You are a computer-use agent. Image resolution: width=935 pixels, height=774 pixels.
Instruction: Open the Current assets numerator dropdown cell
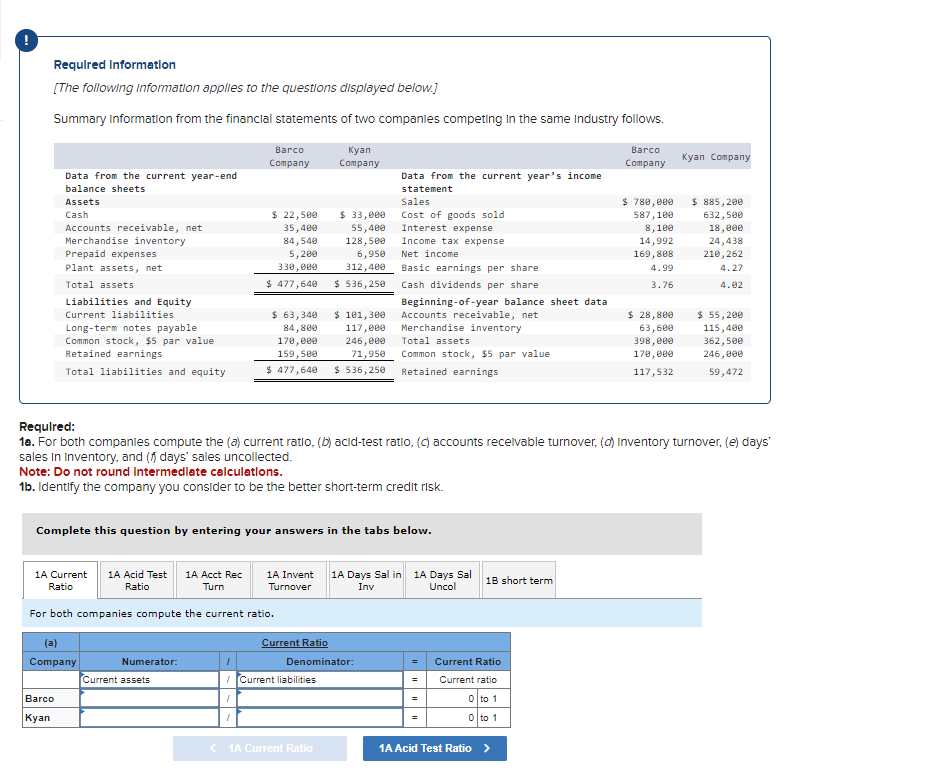point(149,680)
